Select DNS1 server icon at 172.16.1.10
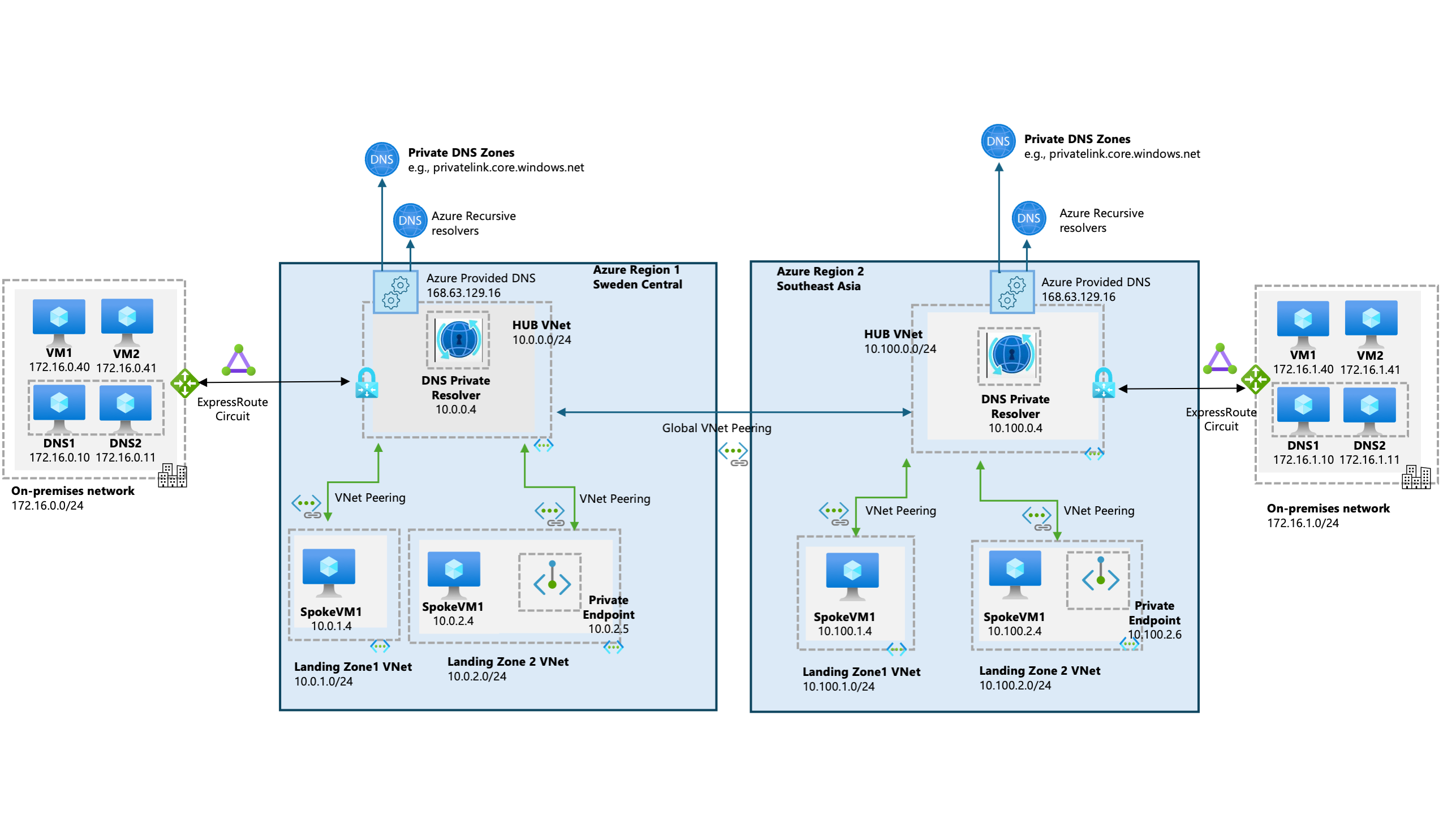Screen dimensions: 1456x819 1303,411
